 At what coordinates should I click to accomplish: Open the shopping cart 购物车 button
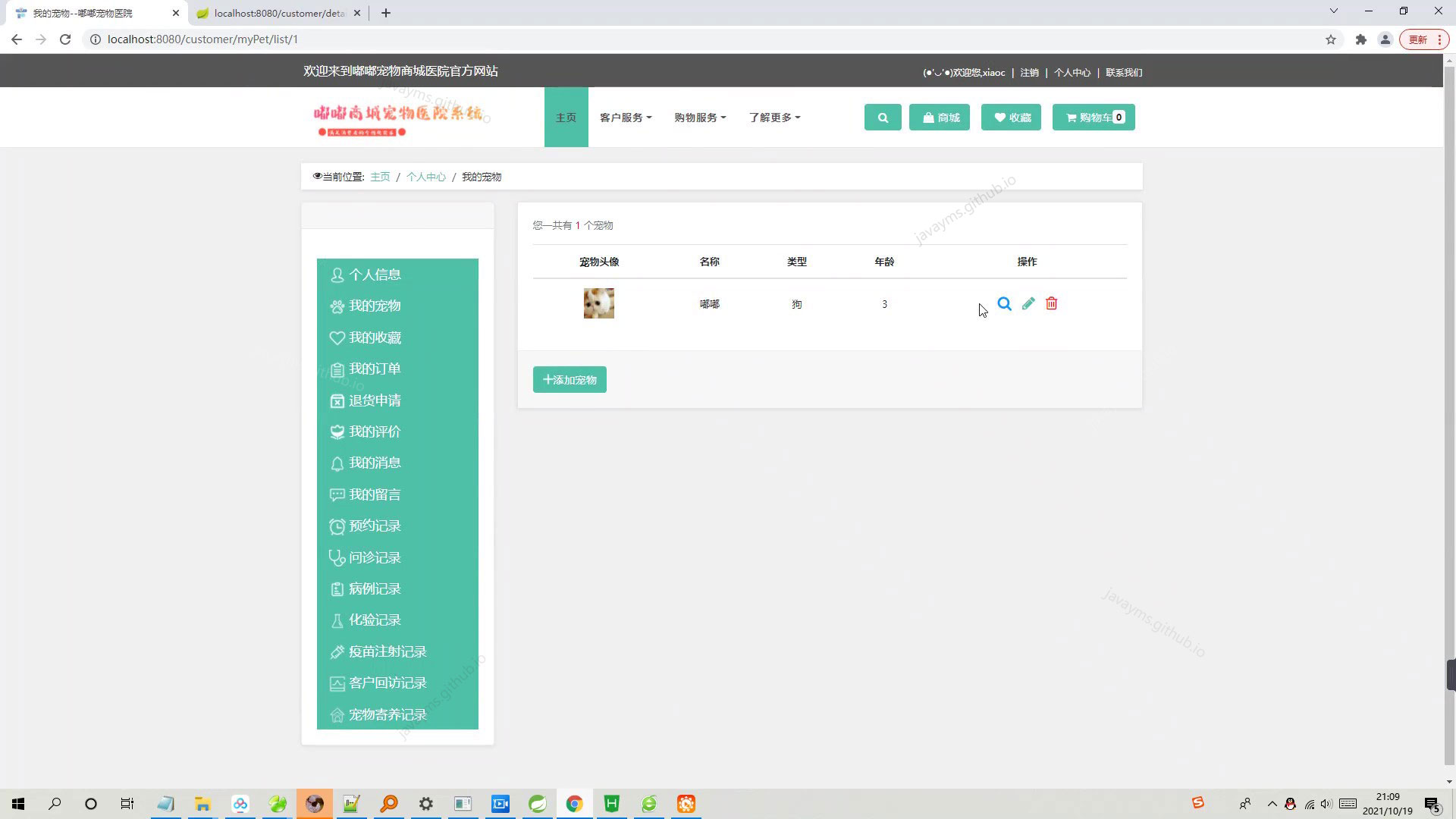[x=1094, y=118]
